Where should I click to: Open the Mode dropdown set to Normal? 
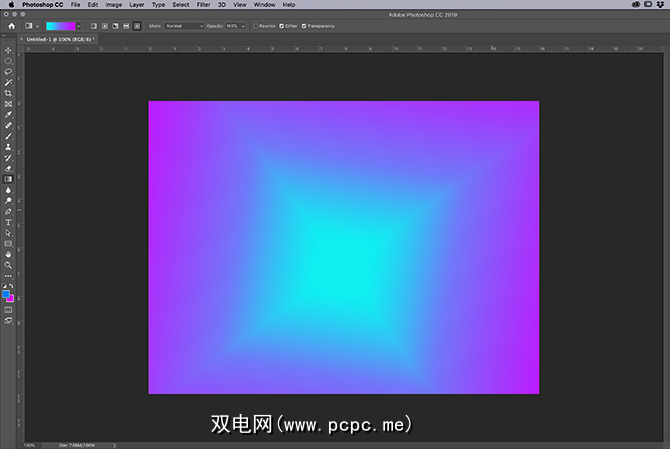[x=185, y=25]
